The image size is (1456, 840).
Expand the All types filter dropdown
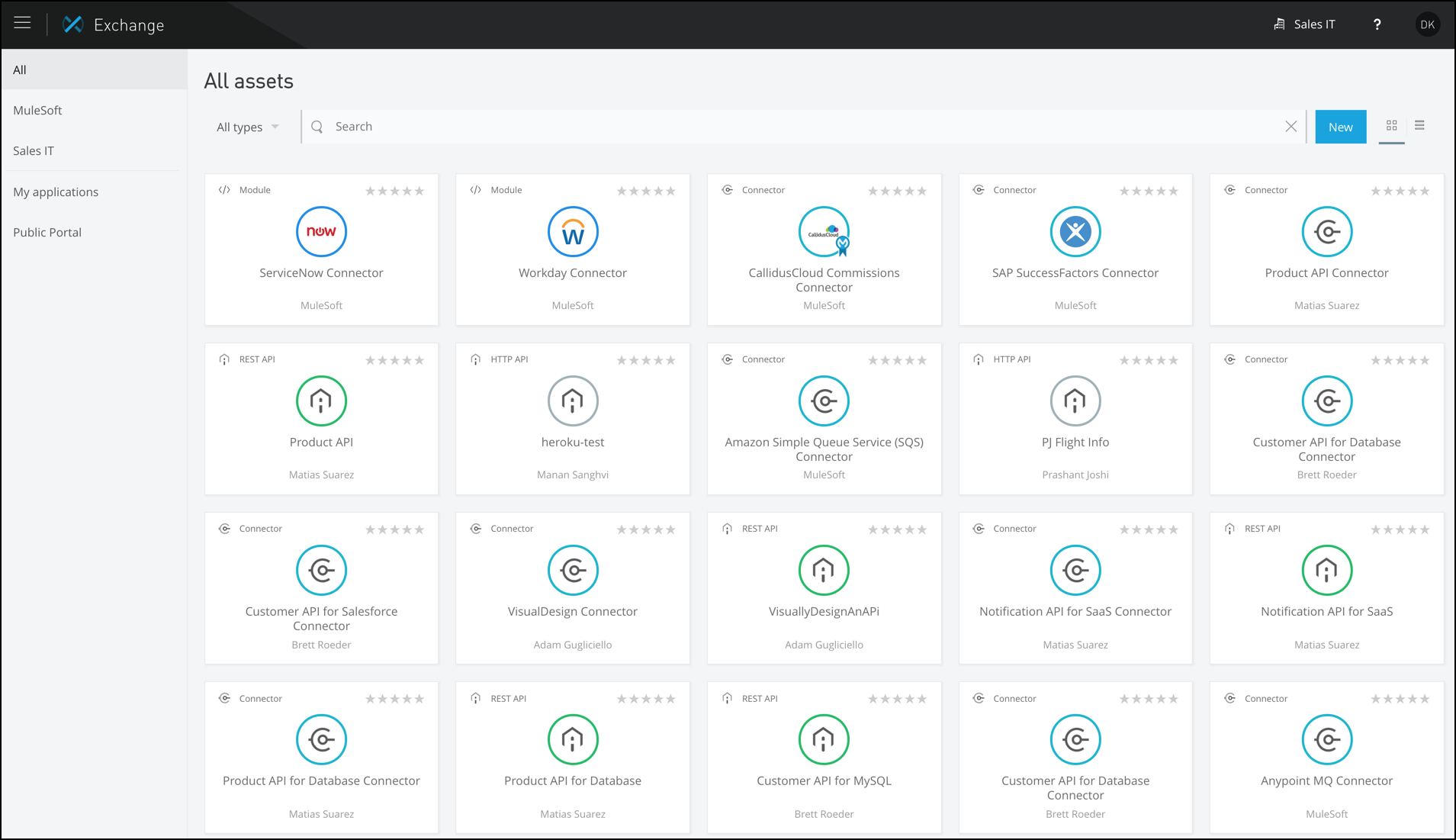point(247,127)
